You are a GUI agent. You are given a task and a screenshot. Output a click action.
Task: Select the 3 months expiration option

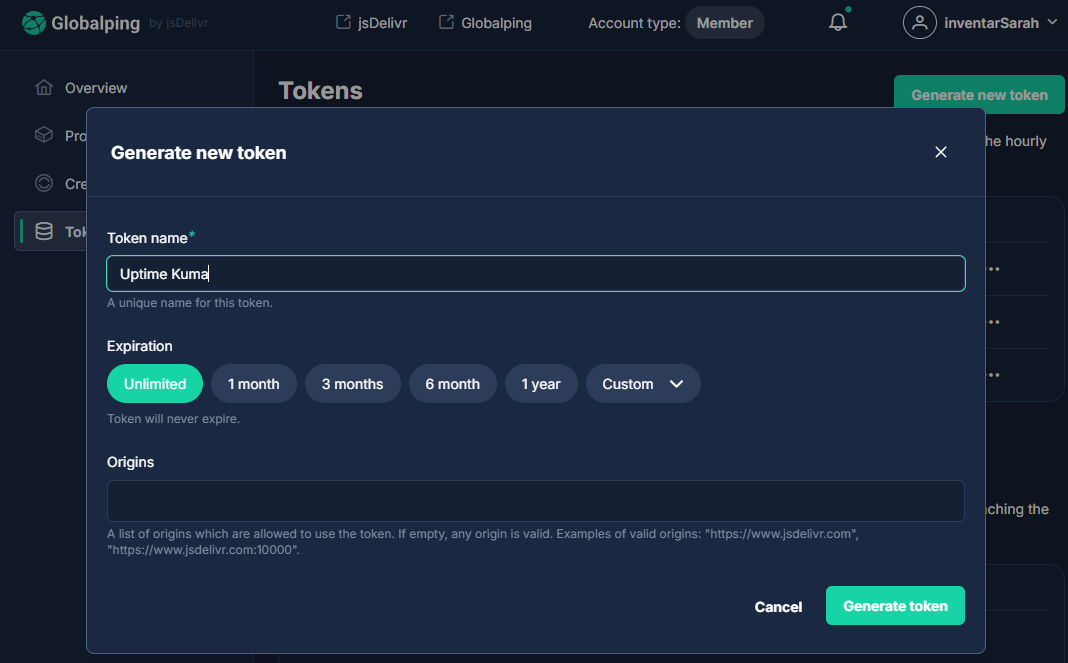[352, 383]
